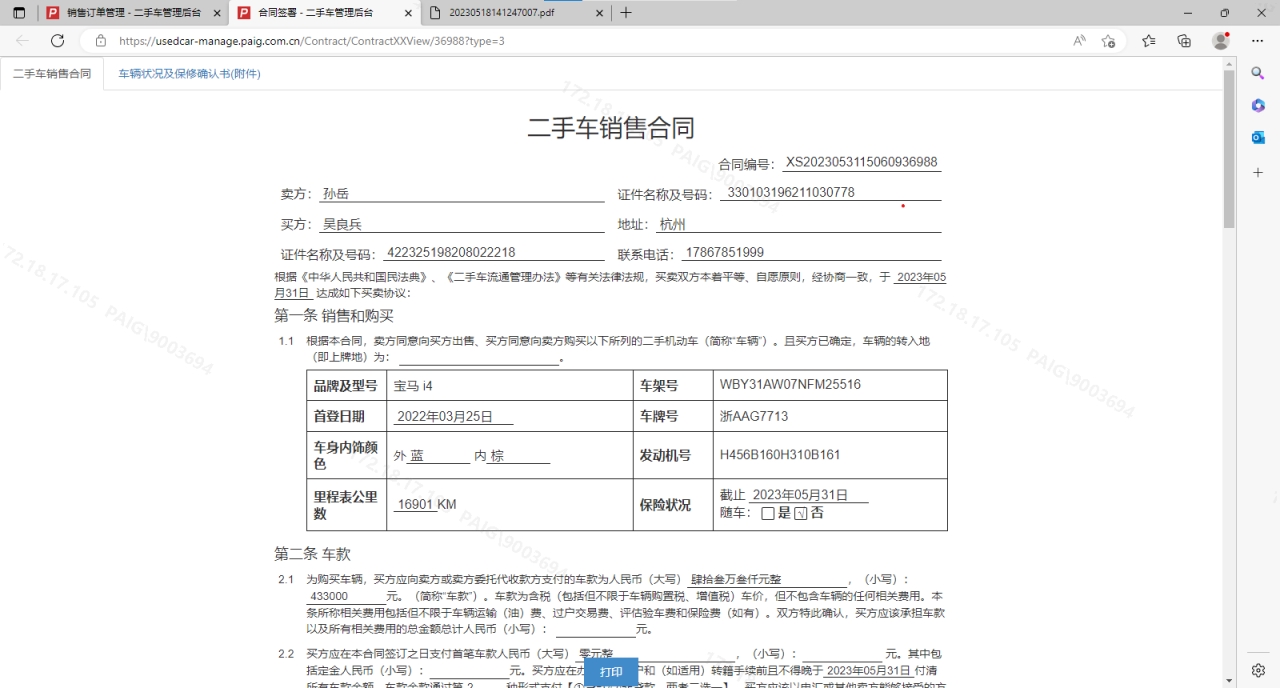This screenshot has width=1280, height=688.
Task: Click first registration date 2022年03月25日
Action: [445, 417]
